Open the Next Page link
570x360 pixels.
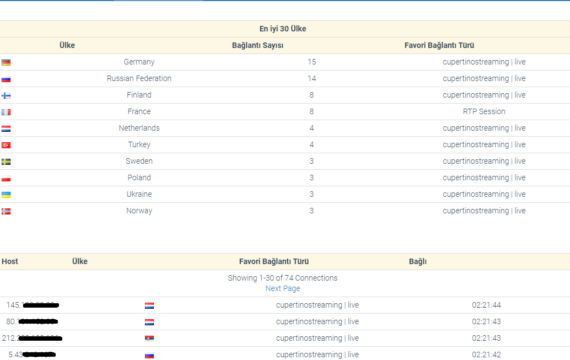click(283, 288)
